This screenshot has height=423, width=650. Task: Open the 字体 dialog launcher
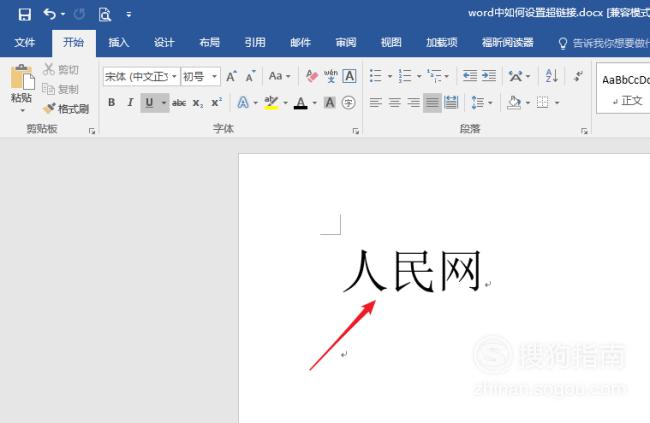(x=356, y=131)
